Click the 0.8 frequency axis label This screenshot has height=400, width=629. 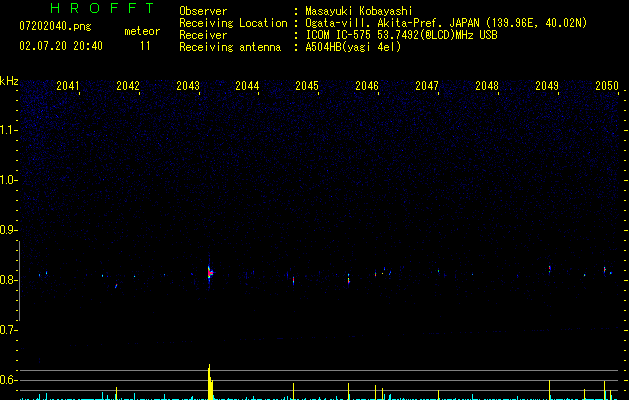coord(7,280)
